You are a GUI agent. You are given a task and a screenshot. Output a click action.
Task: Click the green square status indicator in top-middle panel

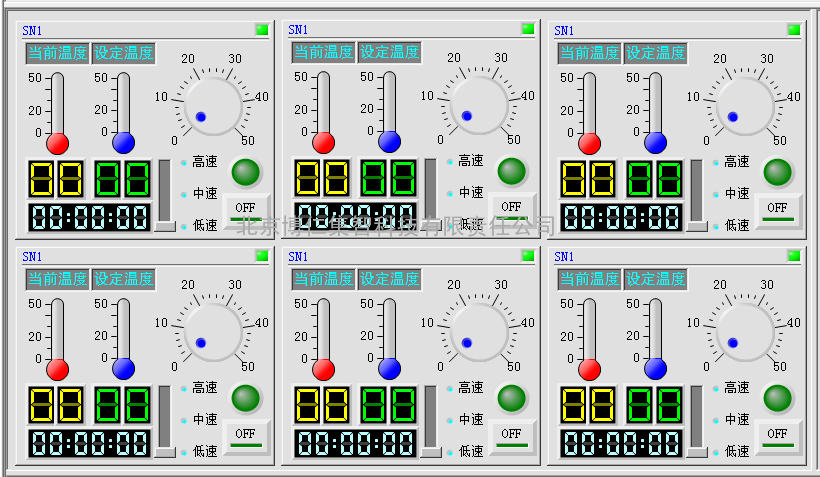528,29
